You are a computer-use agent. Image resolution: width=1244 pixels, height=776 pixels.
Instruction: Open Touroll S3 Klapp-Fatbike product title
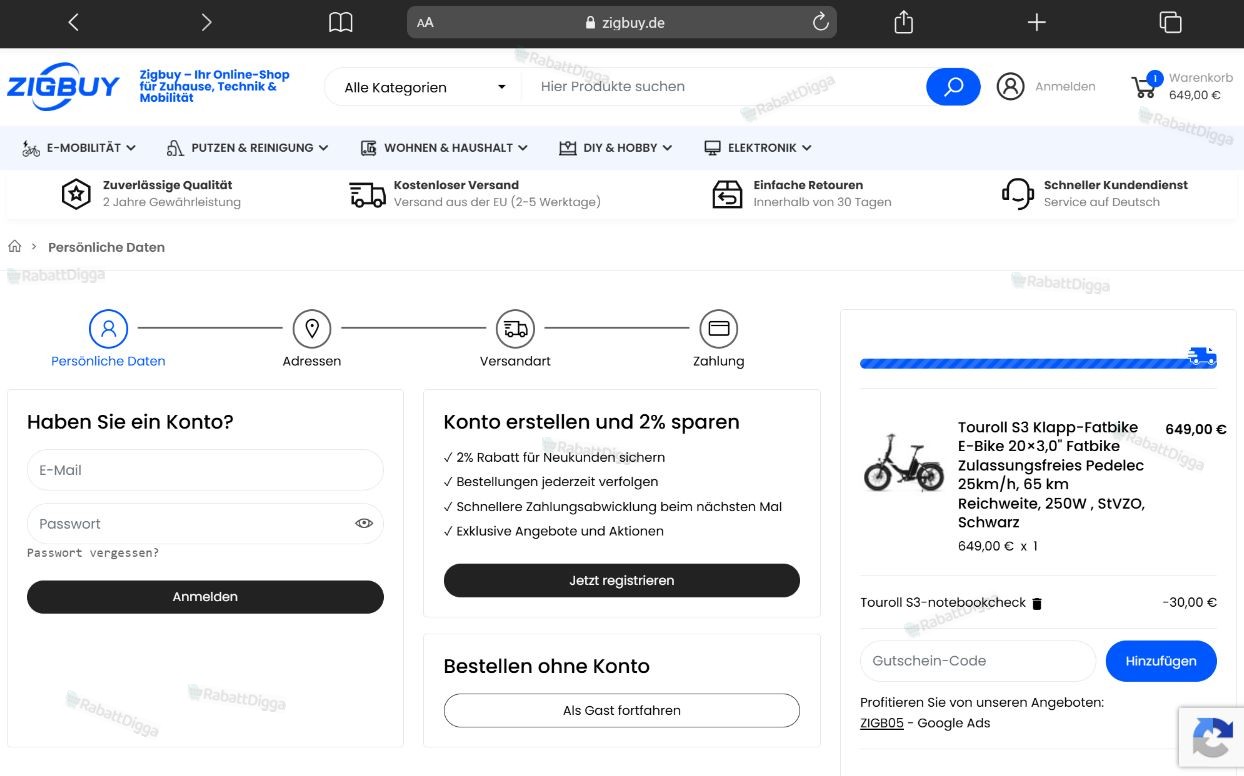[x=1053, y=475]
